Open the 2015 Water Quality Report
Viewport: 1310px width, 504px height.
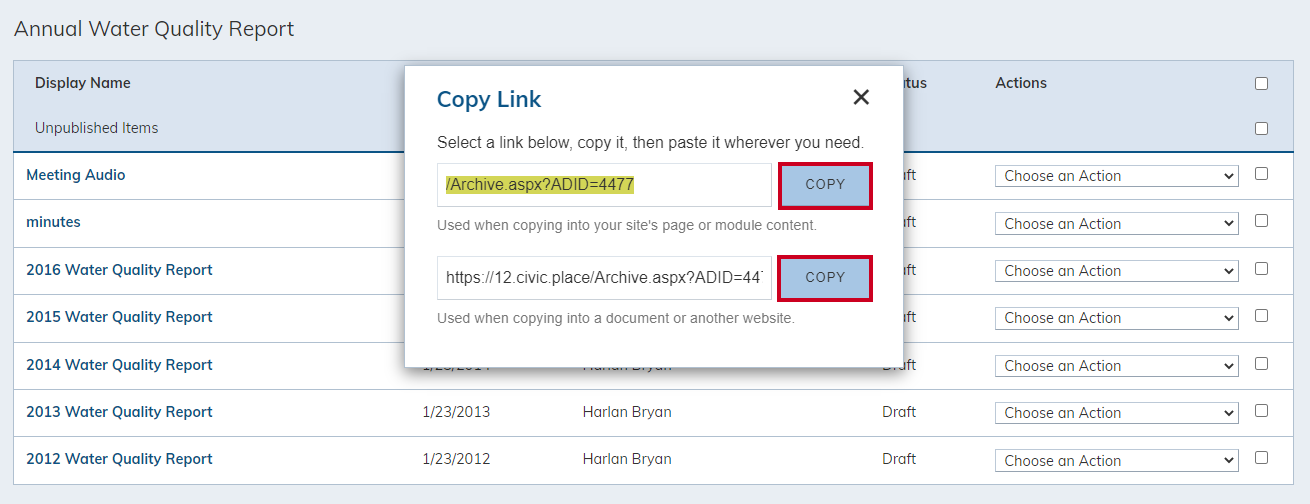[119, 317]
